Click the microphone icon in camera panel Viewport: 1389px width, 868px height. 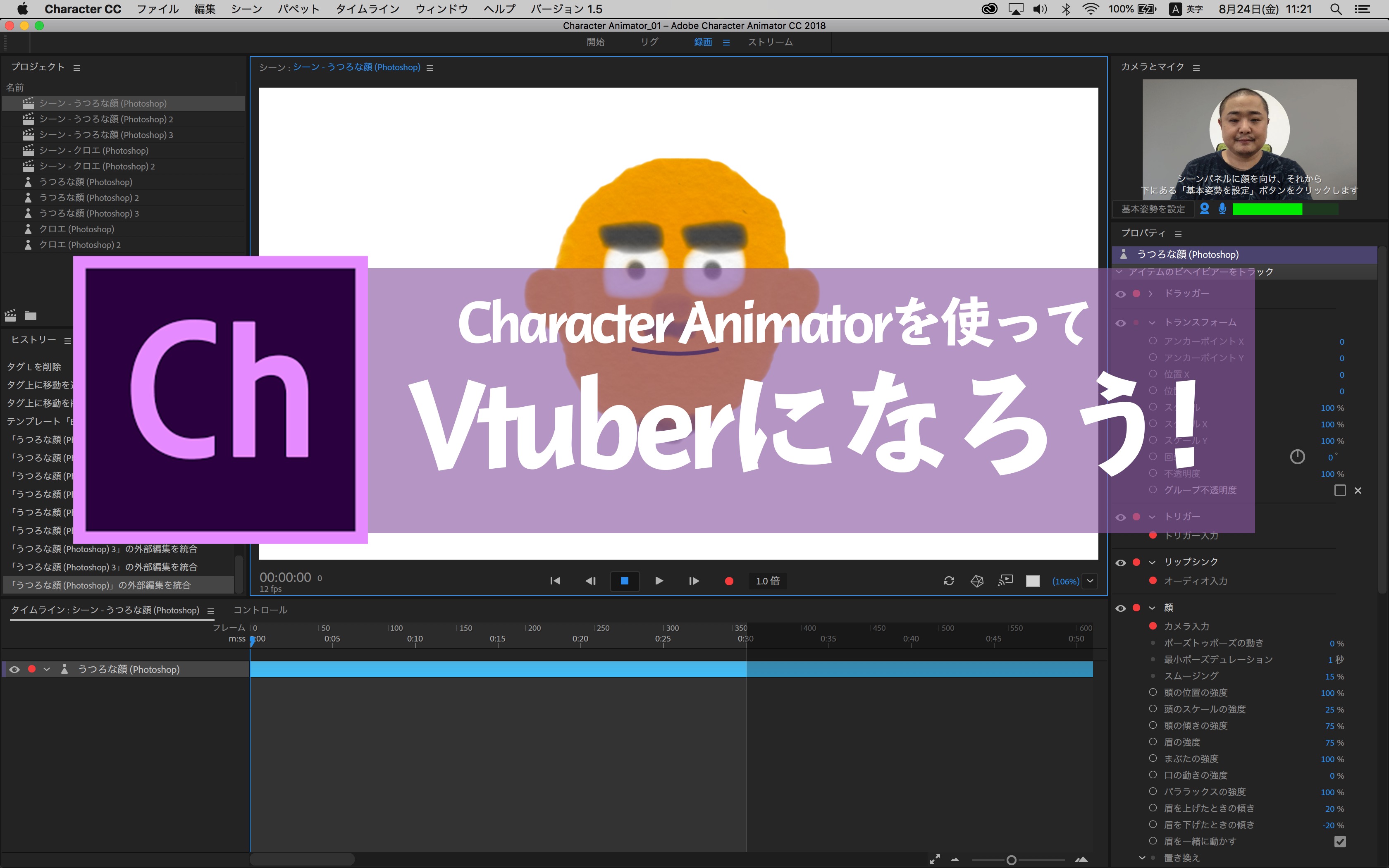[1223, 209]
